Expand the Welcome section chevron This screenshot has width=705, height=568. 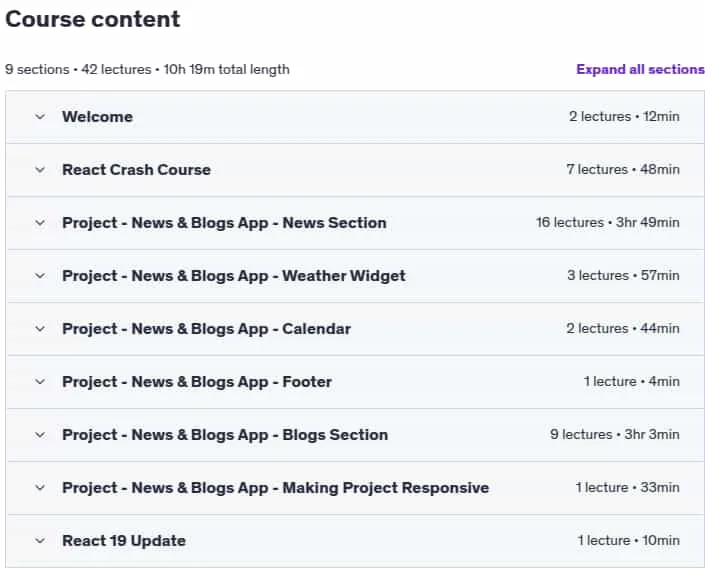tap(40, 117)
